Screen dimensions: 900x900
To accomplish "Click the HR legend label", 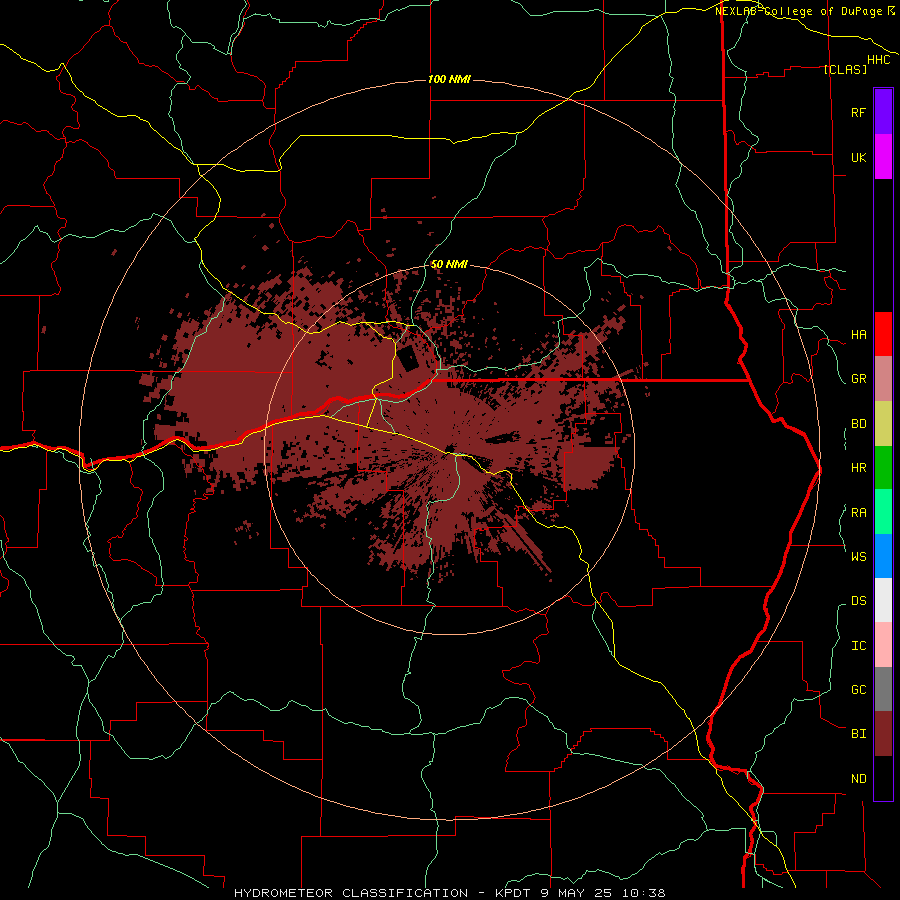I will point(858,468).
